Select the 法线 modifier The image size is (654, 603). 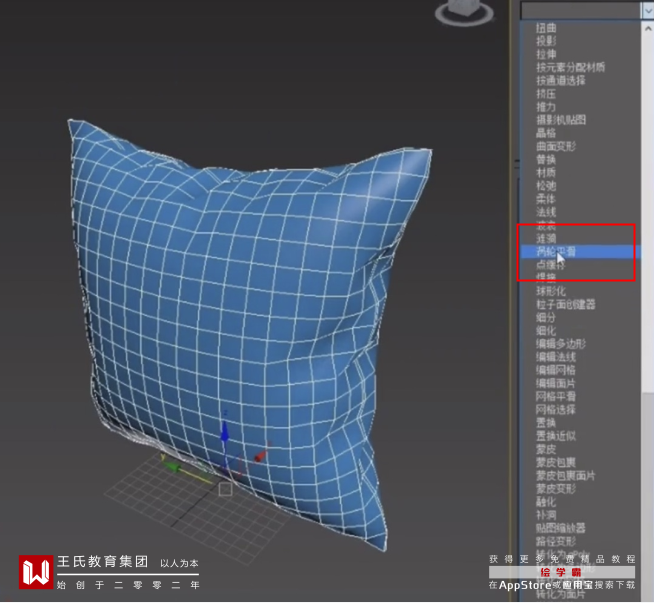(546, 212)
